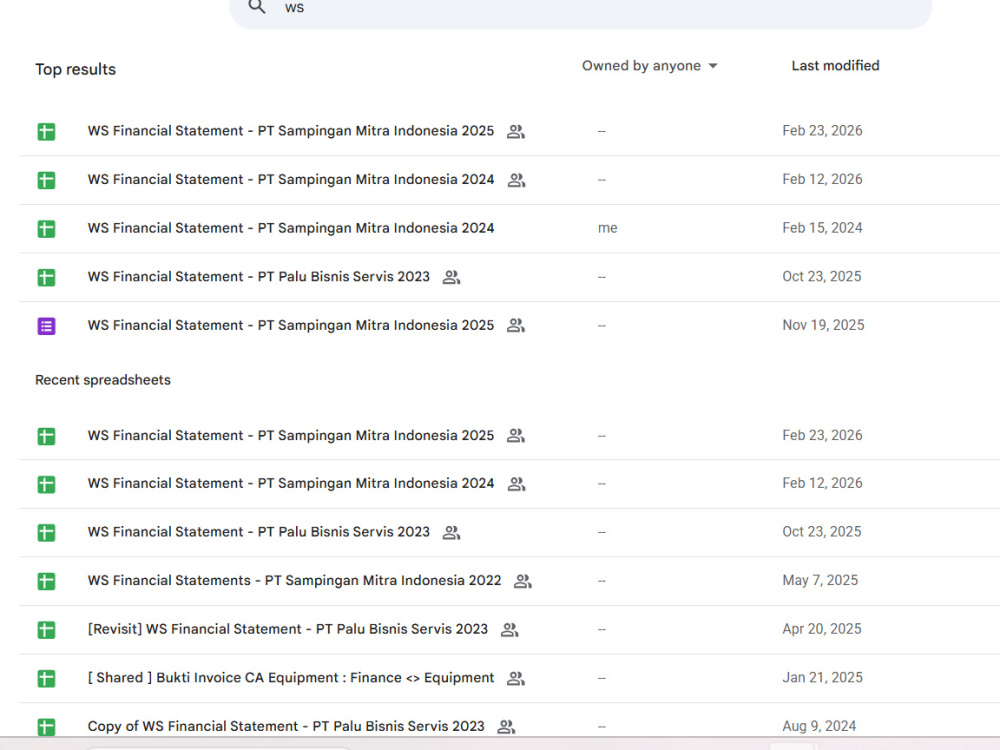Click Sheets icon of Recent spreadsheets Sampingan 2025
Image resolution: width=1000 pixels, height=750 pixels.
[x=46, y=436]
